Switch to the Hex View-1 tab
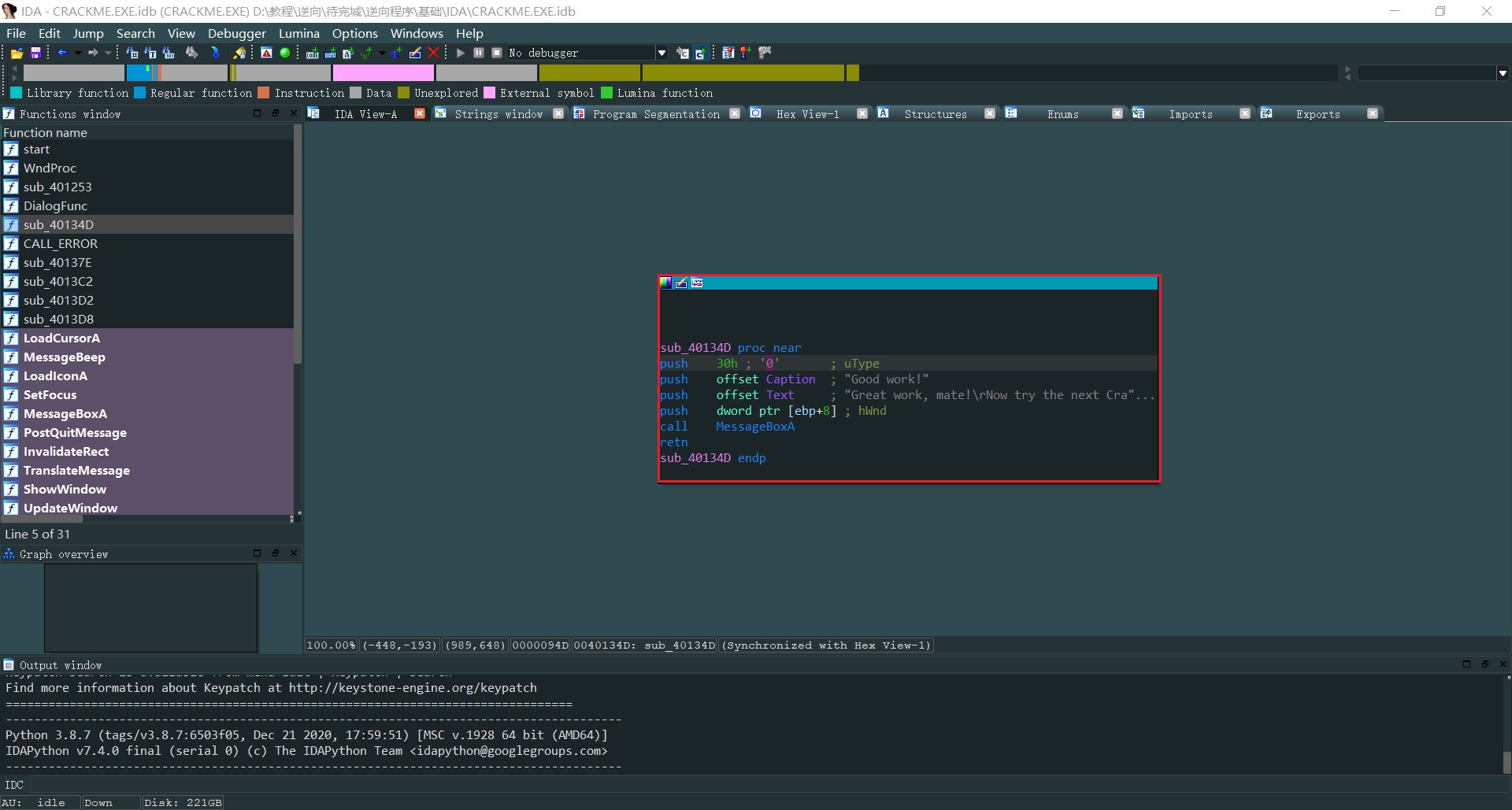1512x810 pixels. (807, 114)
